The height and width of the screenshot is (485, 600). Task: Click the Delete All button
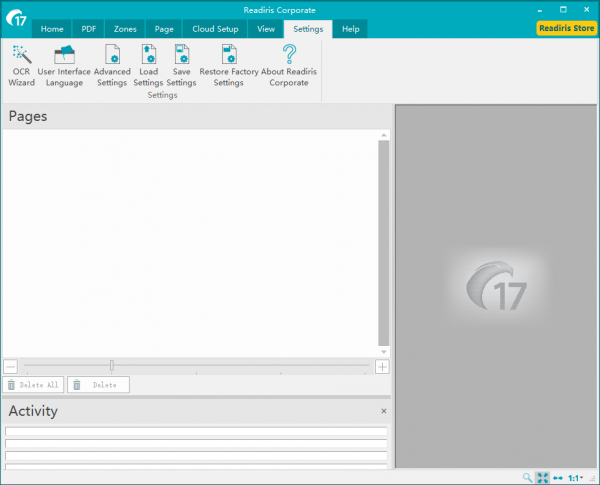[33, 385]
